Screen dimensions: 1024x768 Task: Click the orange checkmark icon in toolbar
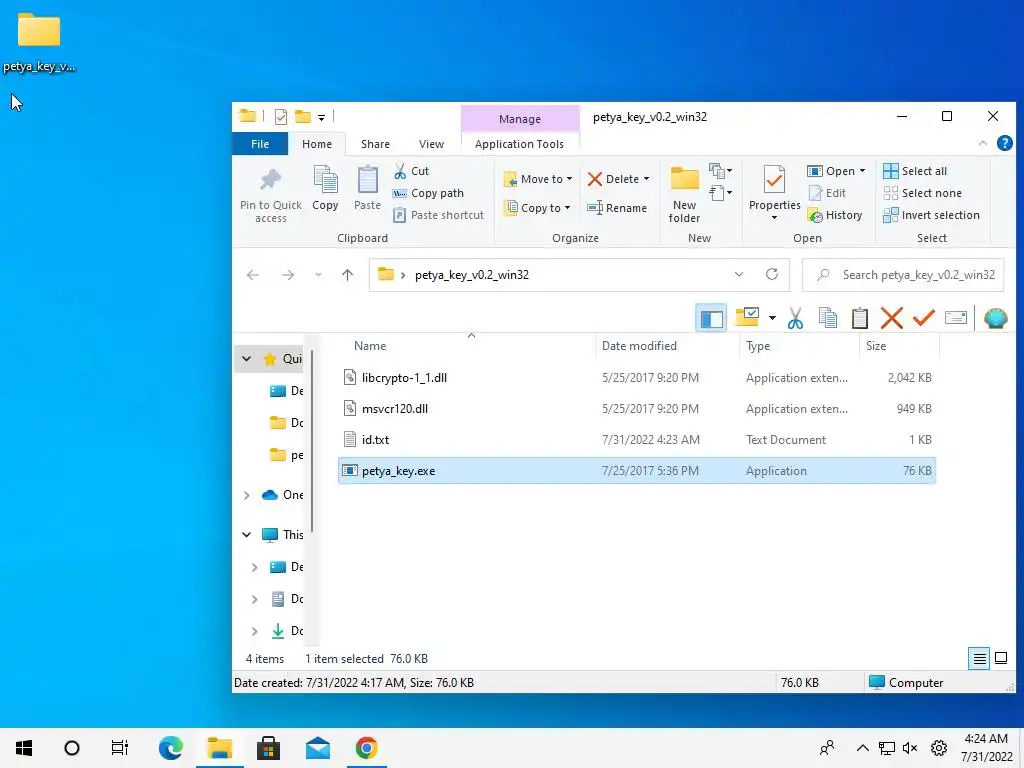(923, 318)
